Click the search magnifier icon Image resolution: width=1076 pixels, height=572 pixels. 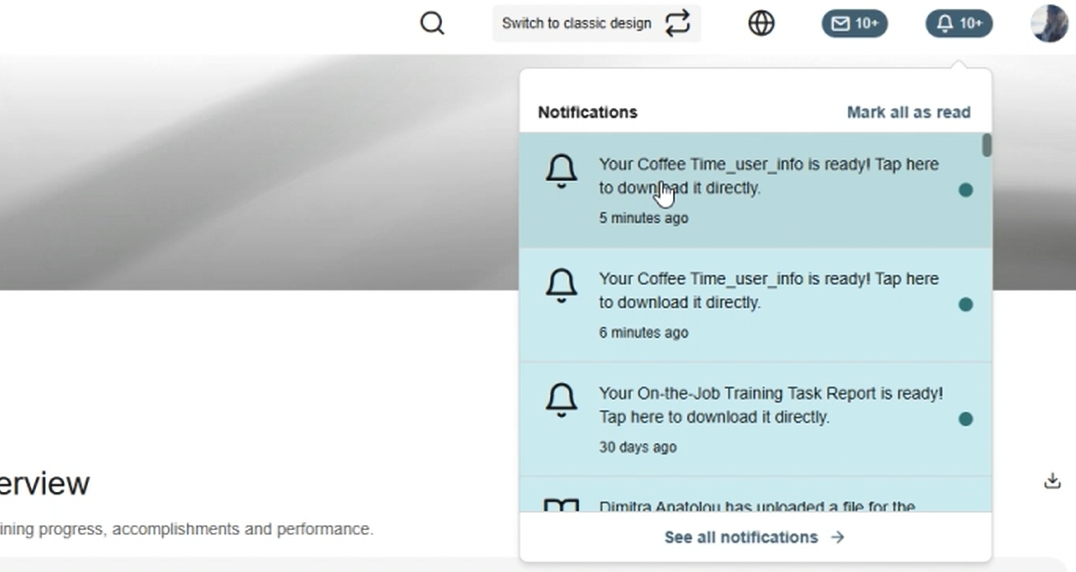[x=432, y=23]
